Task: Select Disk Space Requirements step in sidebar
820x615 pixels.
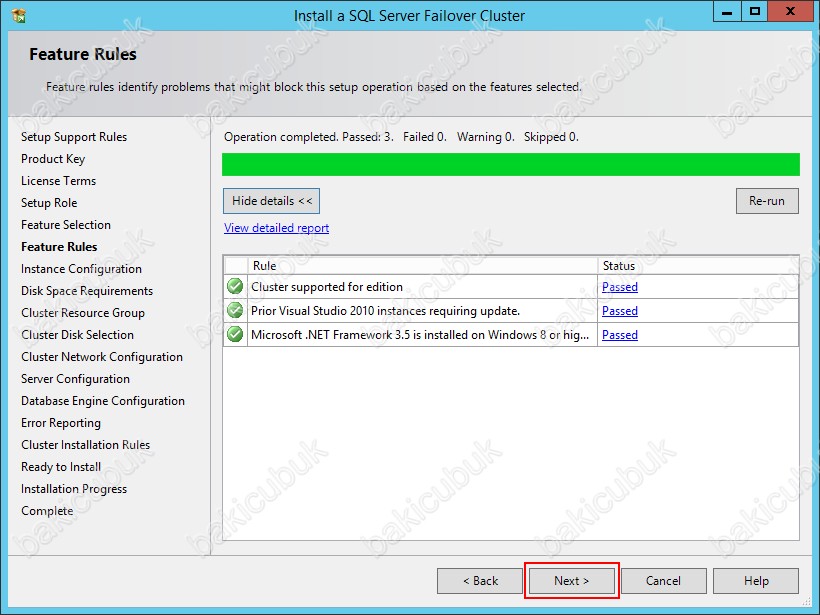Action: pos(87,291)
